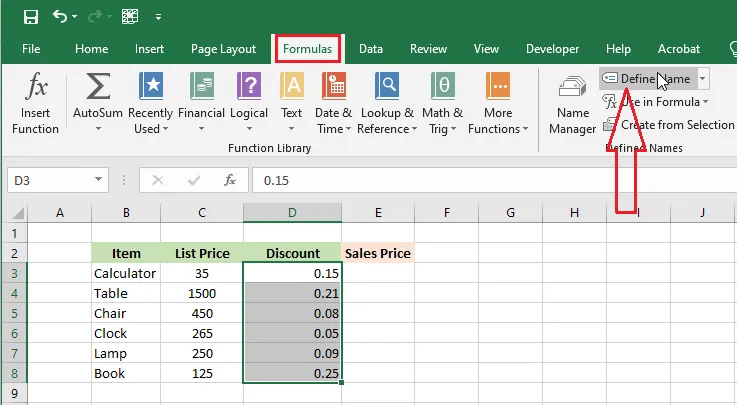The image size is (737, 405).
Task: Switch to the Home tab
Action: point(92,49)
